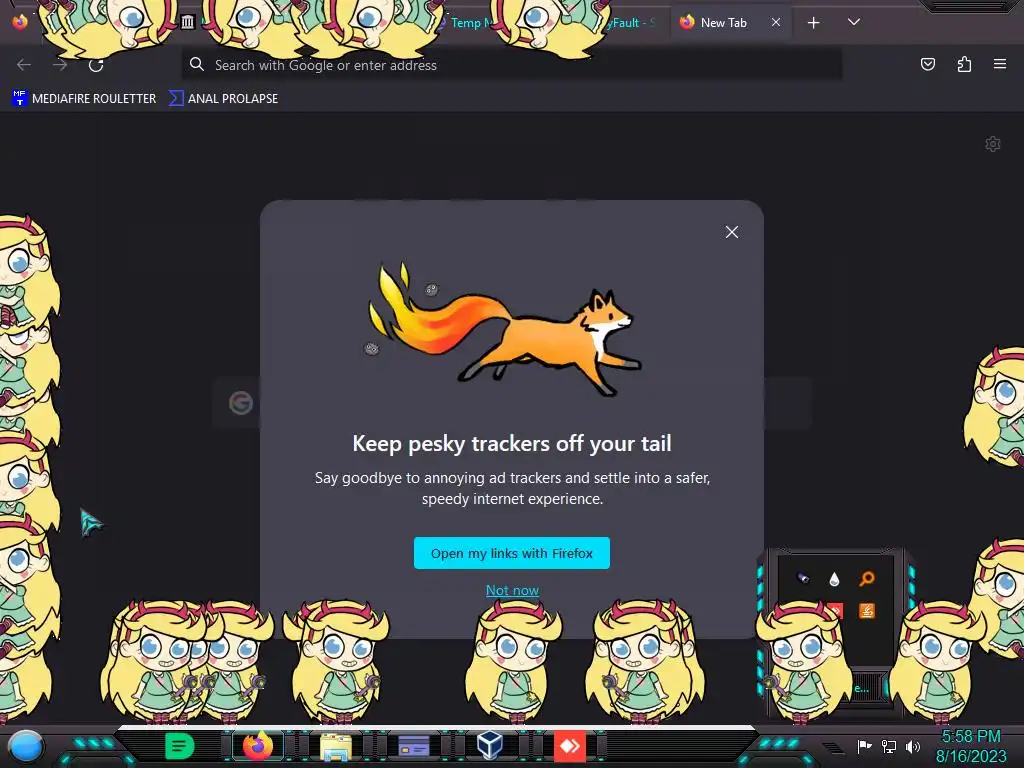Close the trackers promo dialog

pos(731,232)
